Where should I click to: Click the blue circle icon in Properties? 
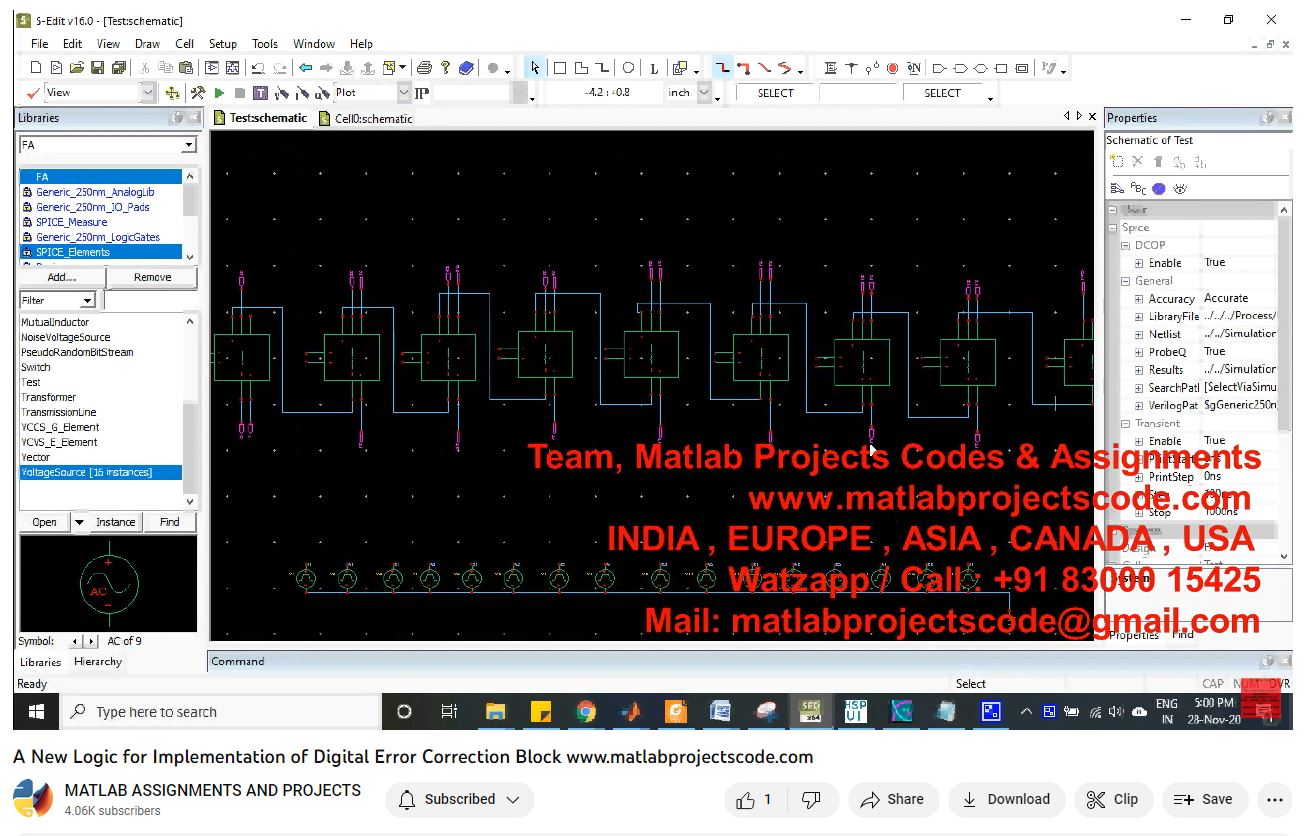point(1159,188)
